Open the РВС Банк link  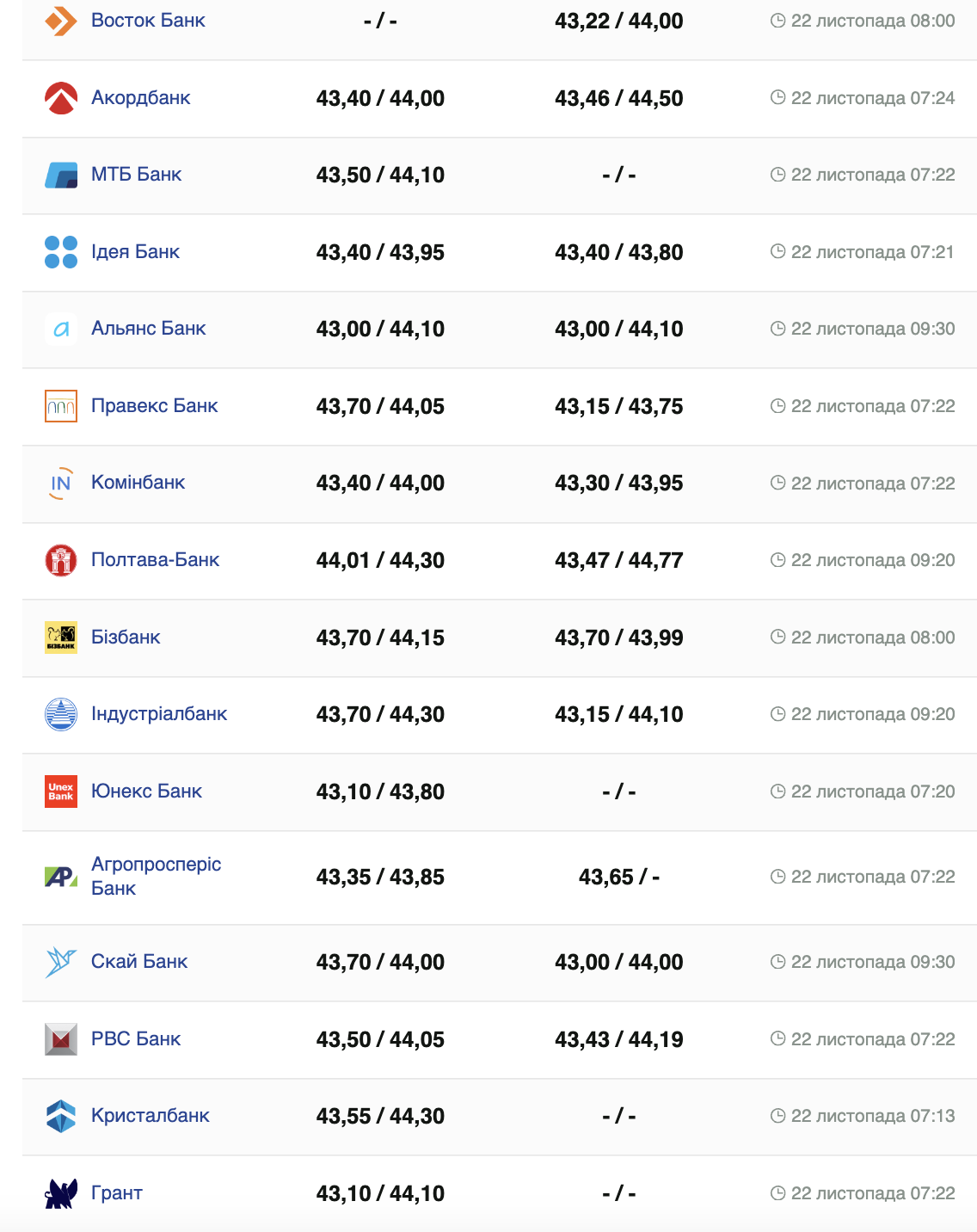point(136,1039)
